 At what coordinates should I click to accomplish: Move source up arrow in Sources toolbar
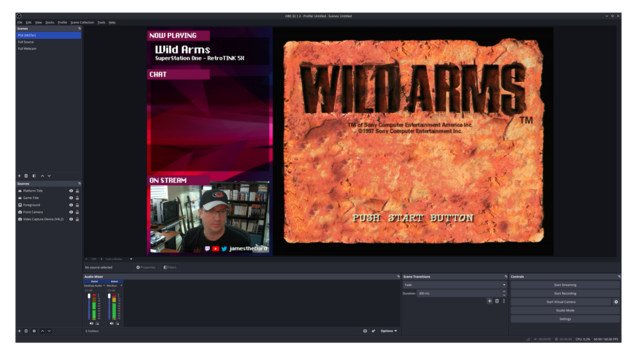tap(42, 331)
